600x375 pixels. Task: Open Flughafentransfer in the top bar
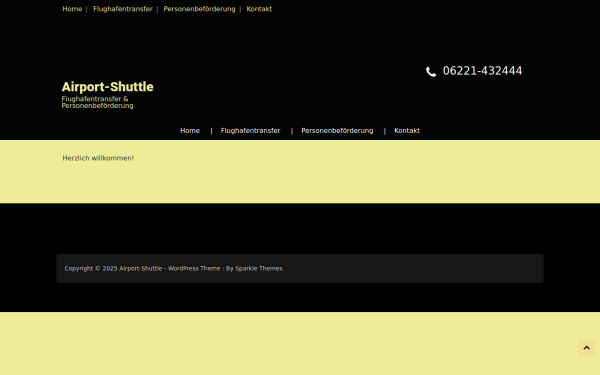123,9
